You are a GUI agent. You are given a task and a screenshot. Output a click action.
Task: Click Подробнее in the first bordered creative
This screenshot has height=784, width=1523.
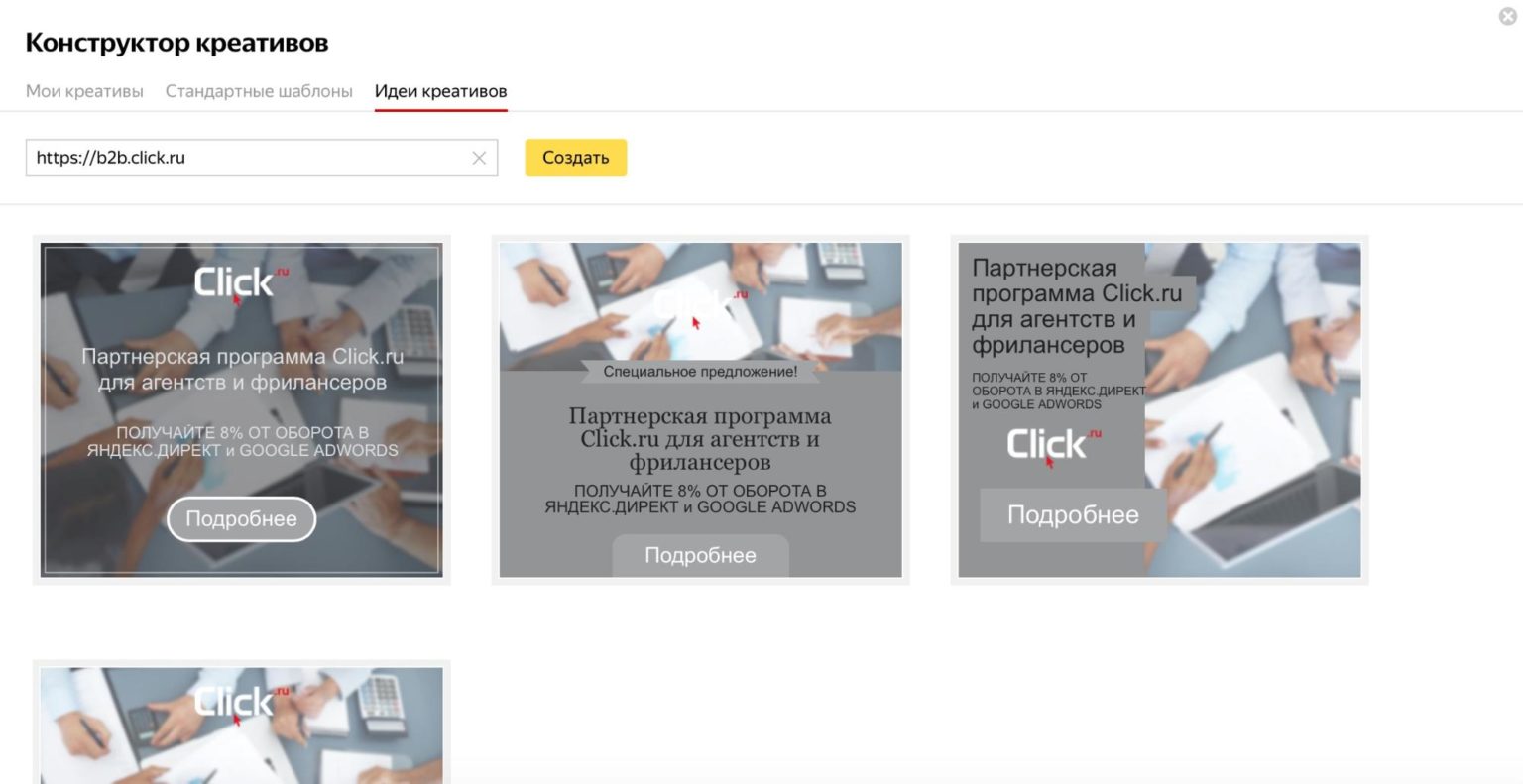click(241, 519)
